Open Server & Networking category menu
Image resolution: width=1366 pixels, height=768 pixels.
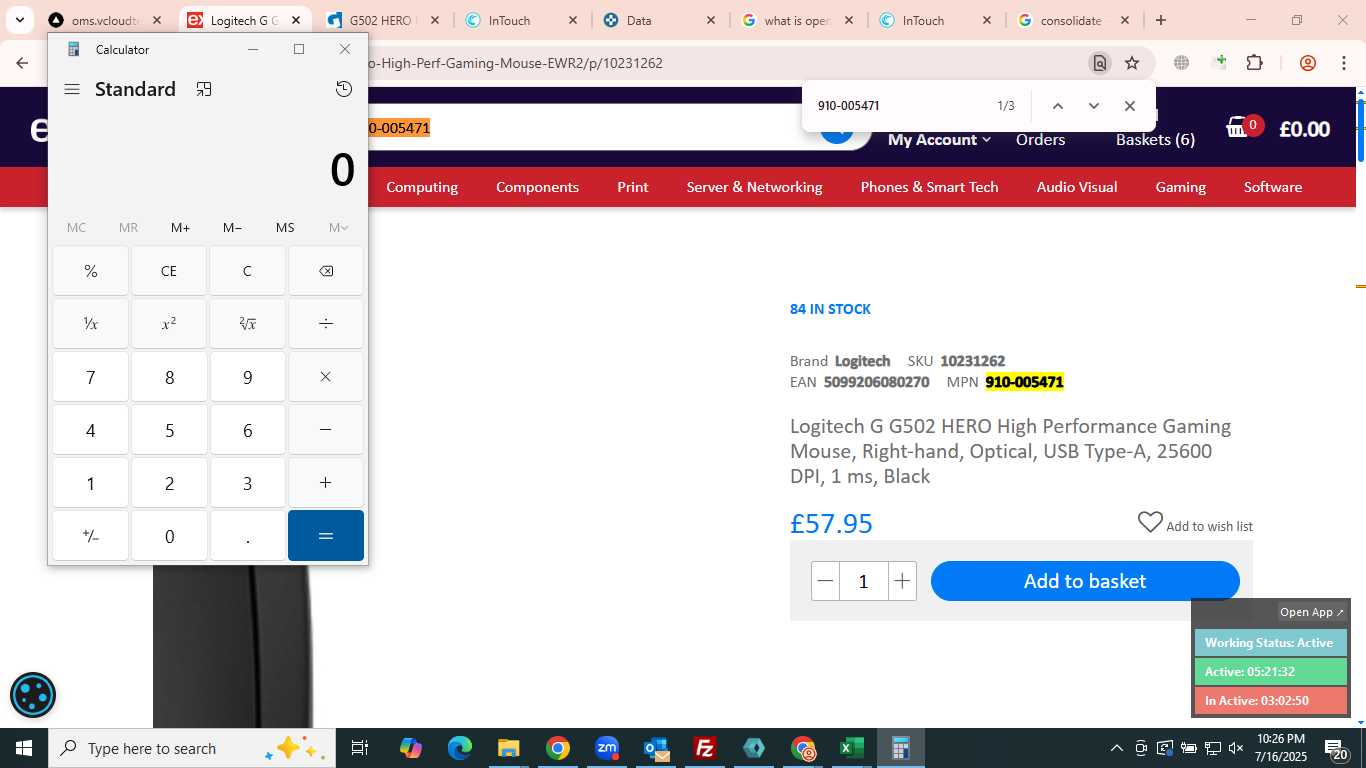[x=754, y=187]
